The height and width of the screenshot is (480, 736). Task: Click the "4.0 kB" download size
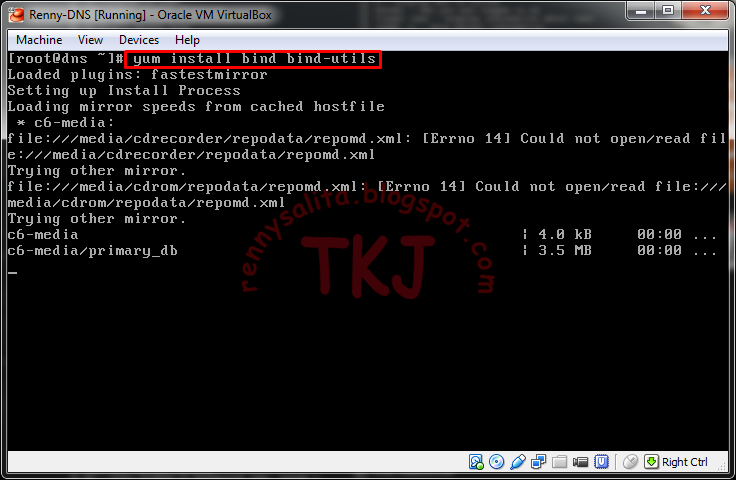[x=565, y=235]
